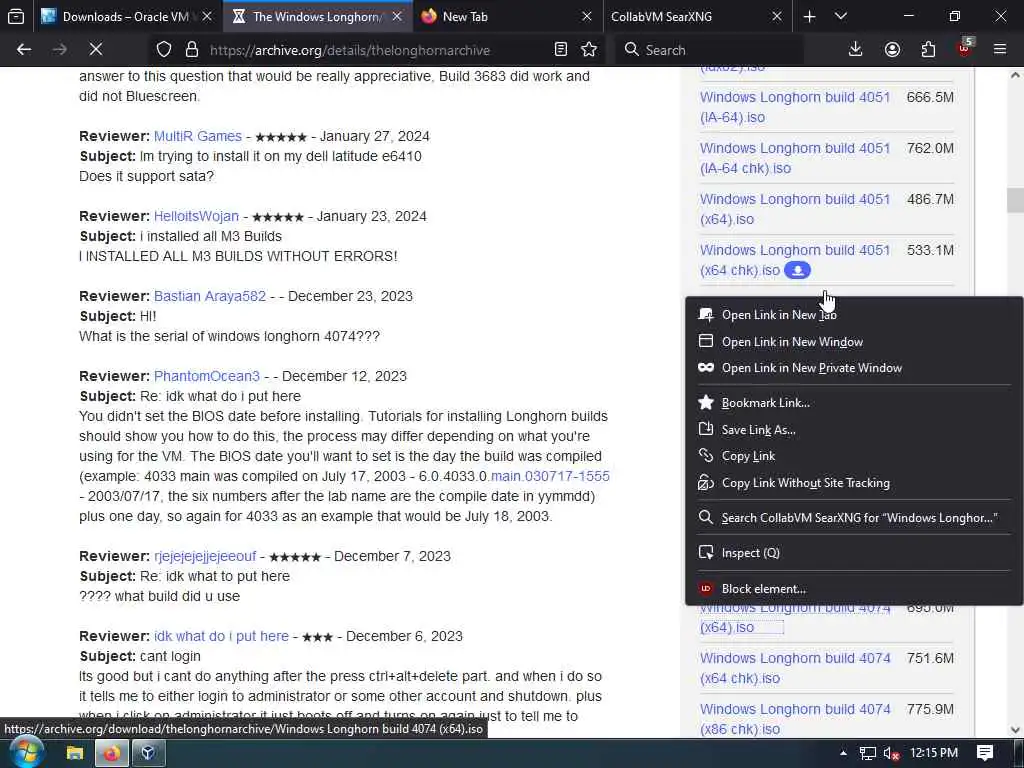Select Open Link in New Window
Screen dimensions: 1024x768
(854, 342)
